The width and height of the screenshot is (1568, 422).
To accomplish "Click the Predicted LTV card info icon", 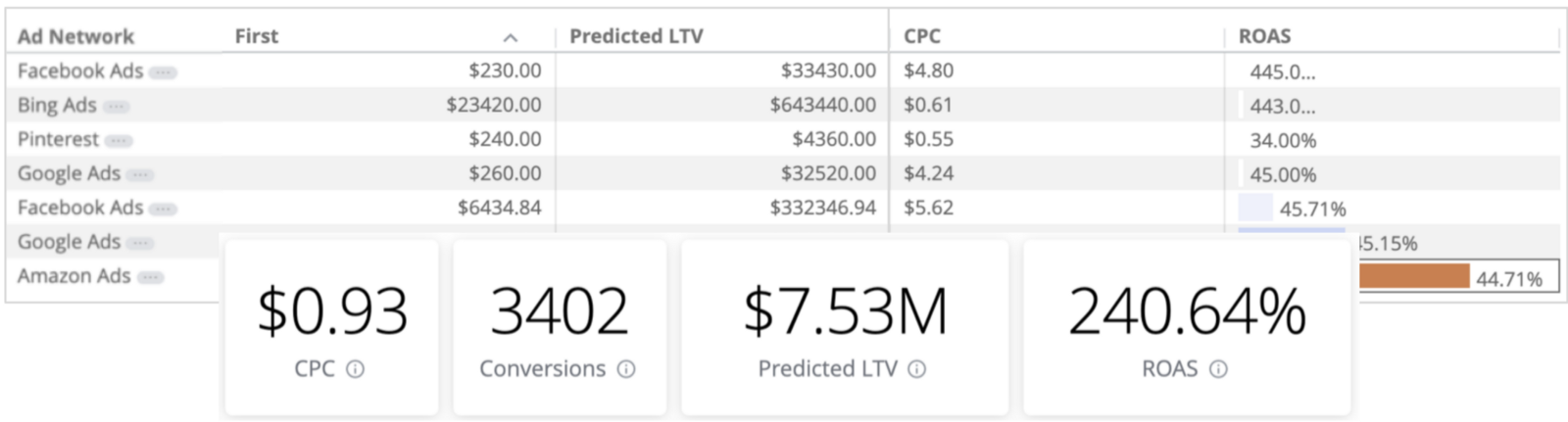I will tap(916, 369).
